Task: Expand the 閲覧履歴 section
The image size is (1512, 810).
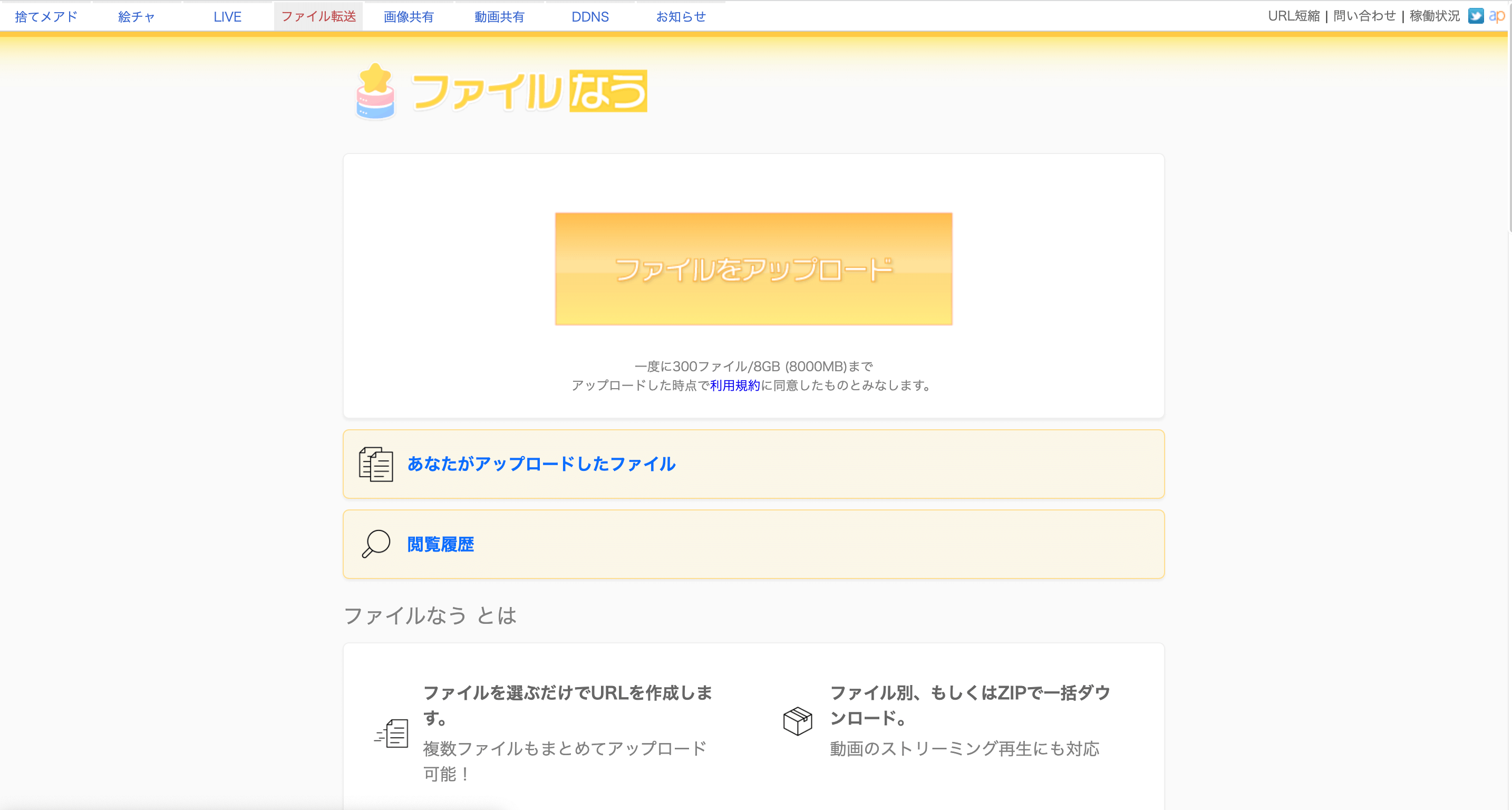Action: 440,544
